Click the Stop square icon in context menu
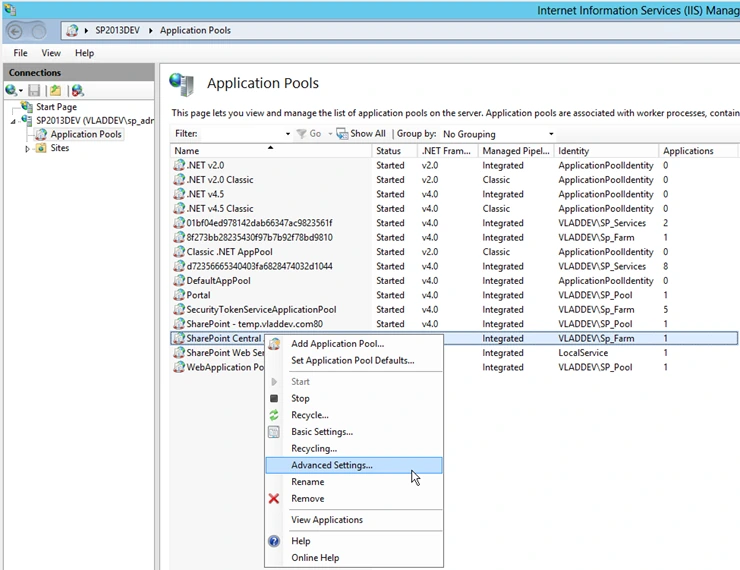Image resolution: width=740 pixels, height=570 pixels. [x=274, y=398]
